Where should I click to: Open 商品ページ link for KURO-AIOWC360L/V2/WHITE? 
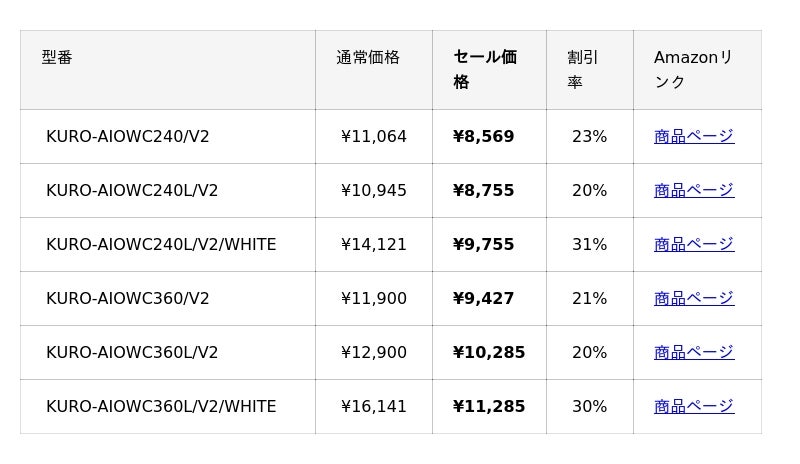(x=694, y=406)
